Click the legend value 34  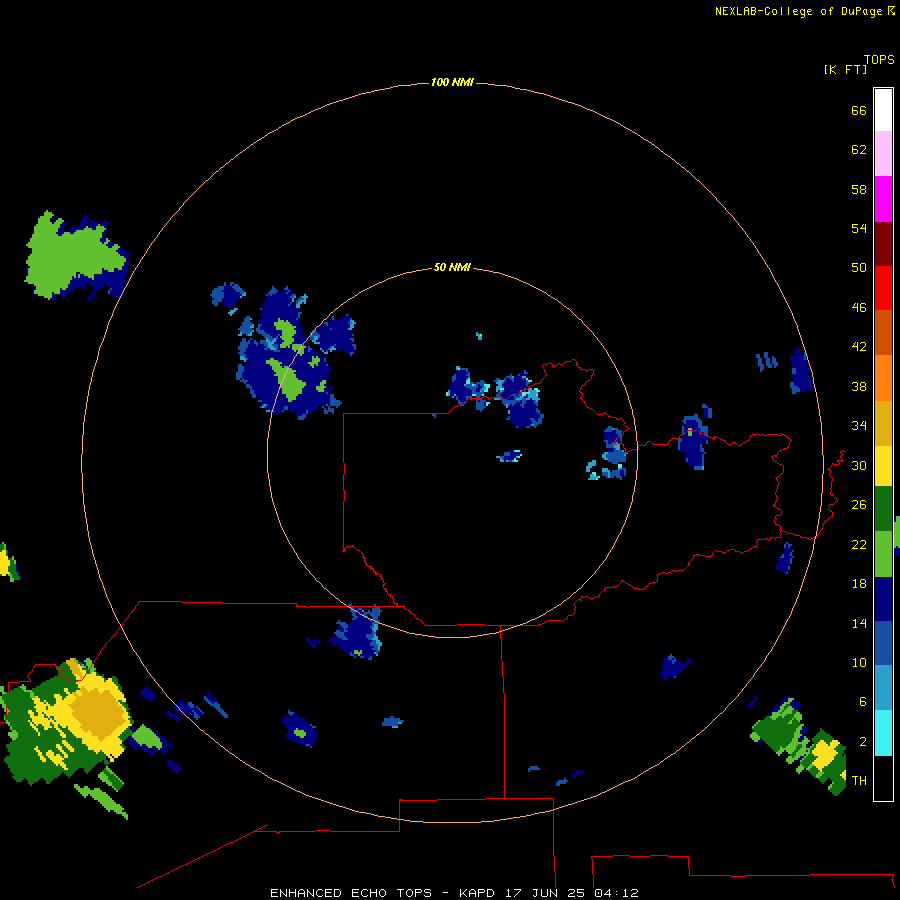[x=859, y=426]
